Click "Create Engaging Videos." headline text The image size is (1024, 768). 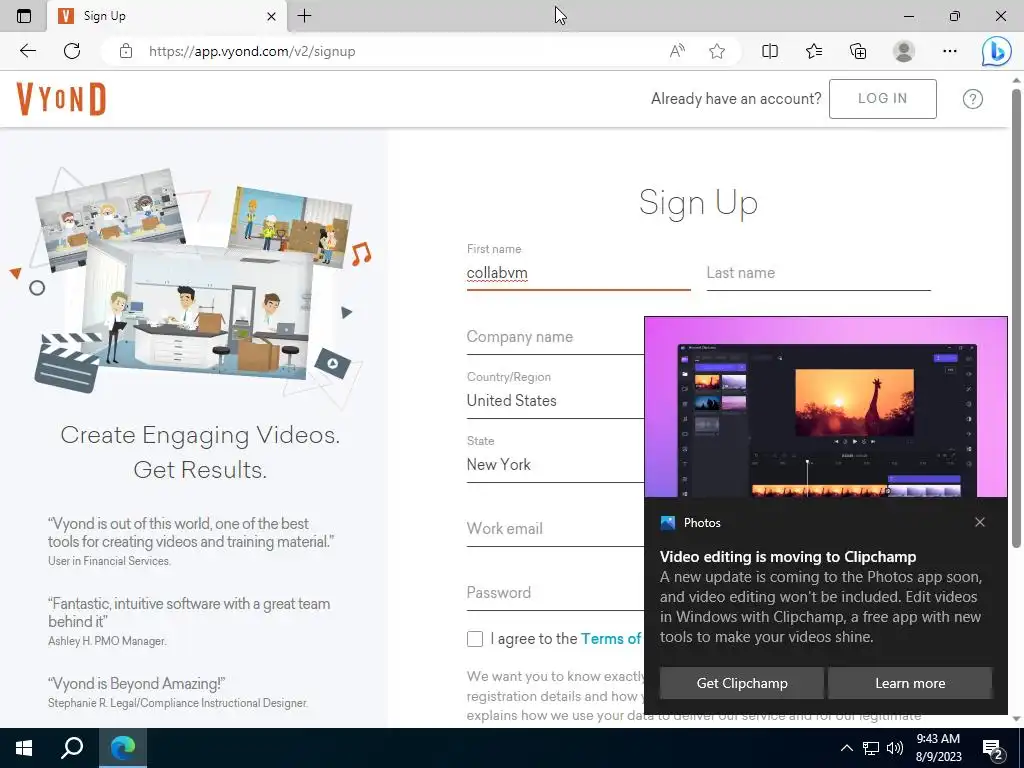pyautogui.click(x=200, y=435)
